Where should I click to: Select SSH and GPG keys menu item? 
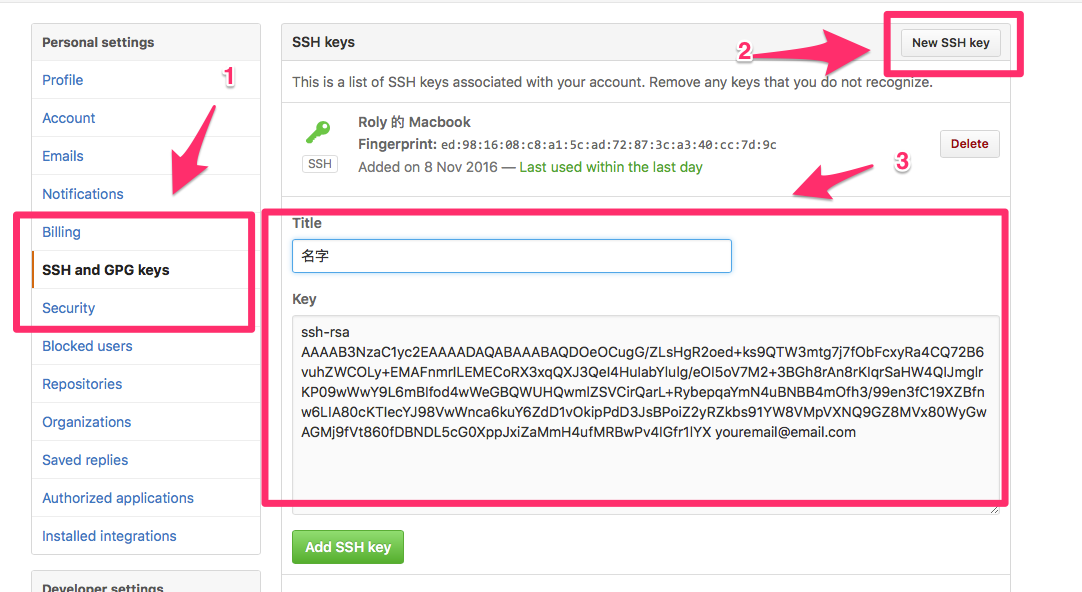click(x=106, y=270)
